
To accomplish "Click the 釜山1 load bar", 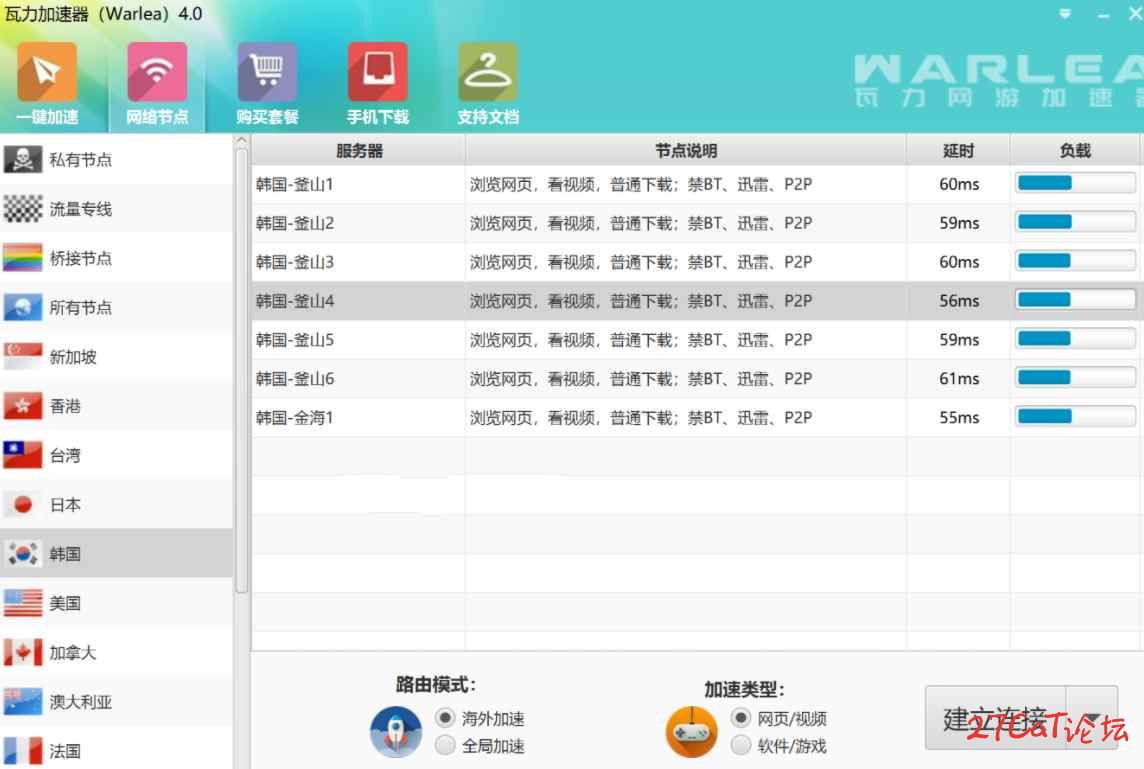I will pos(1075,182).
